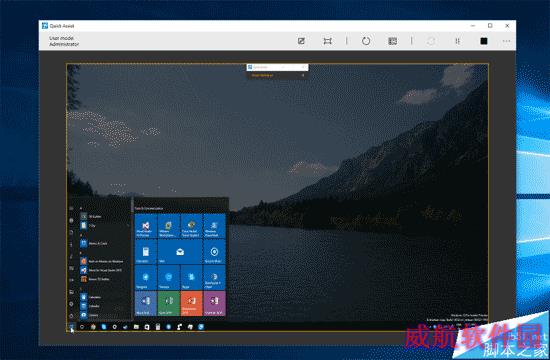The image size is (550, 360).
Task: Expand the hamburger menu atop Start left rail
Action: click(71, 208)
